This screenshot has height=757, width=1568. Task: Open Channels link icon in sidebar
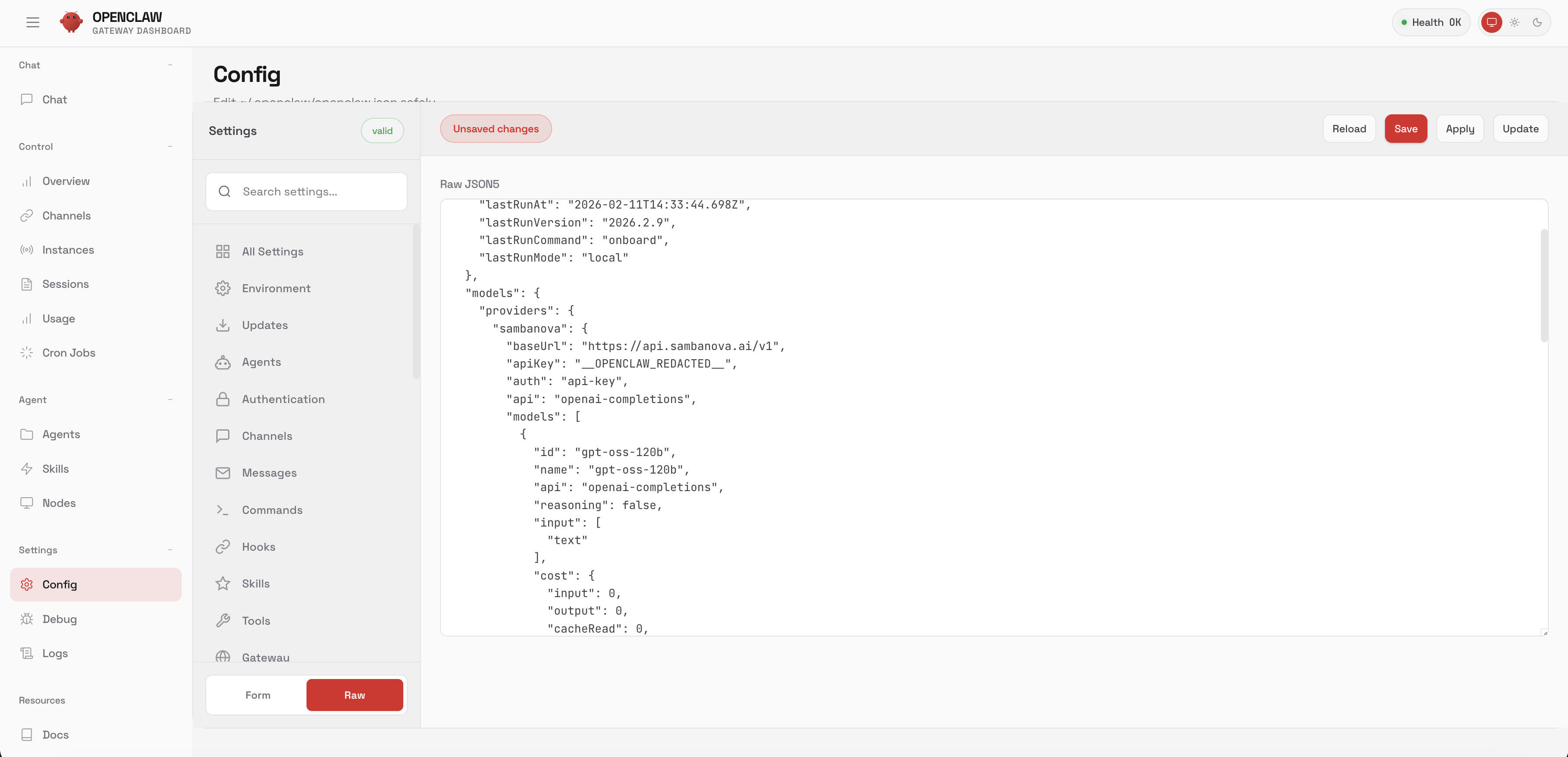click(27, 216)
